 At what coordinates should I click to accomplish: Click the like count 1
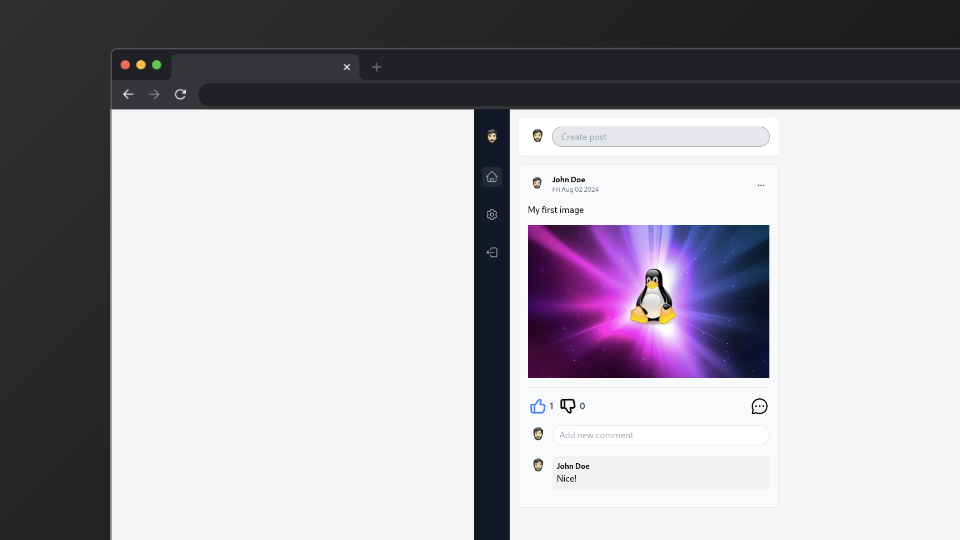coord(551,406)
